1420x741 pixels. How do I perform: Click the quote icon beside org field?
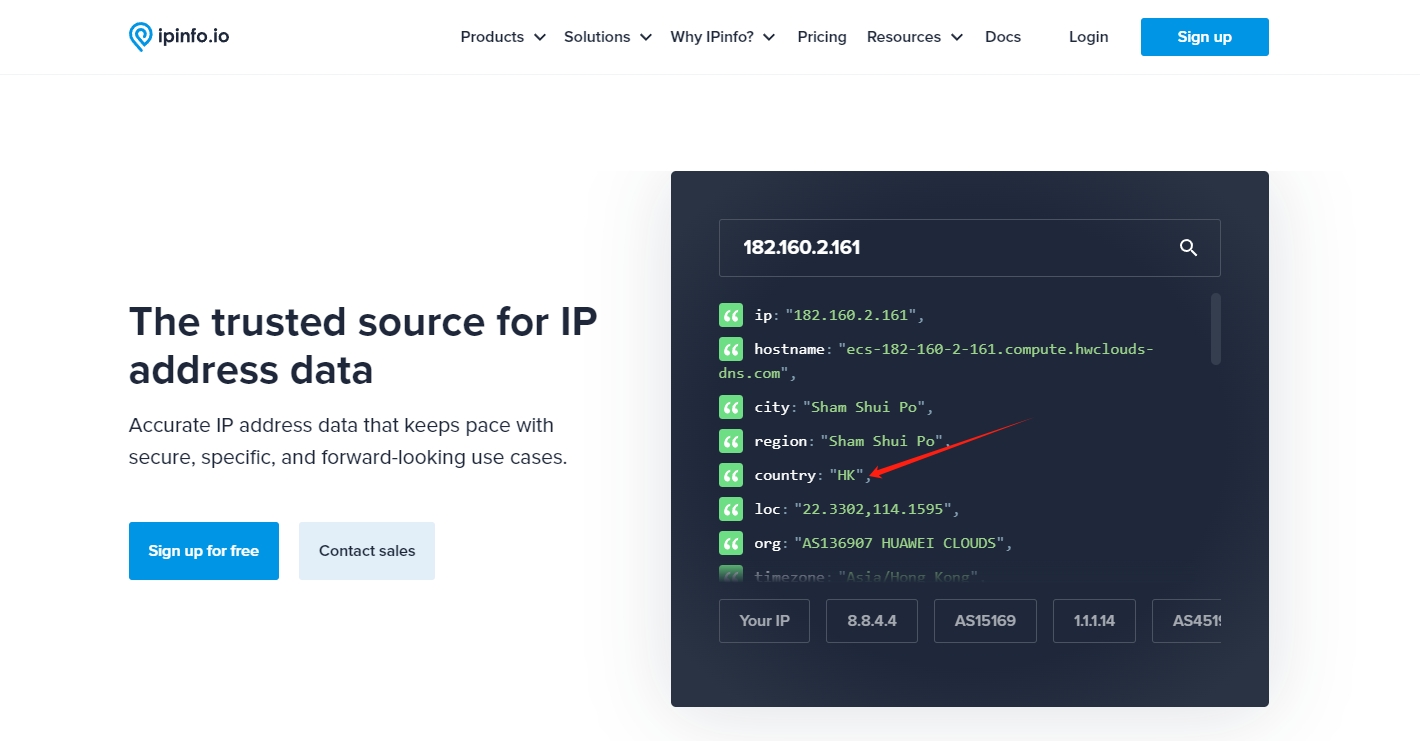tap(731, 543)
